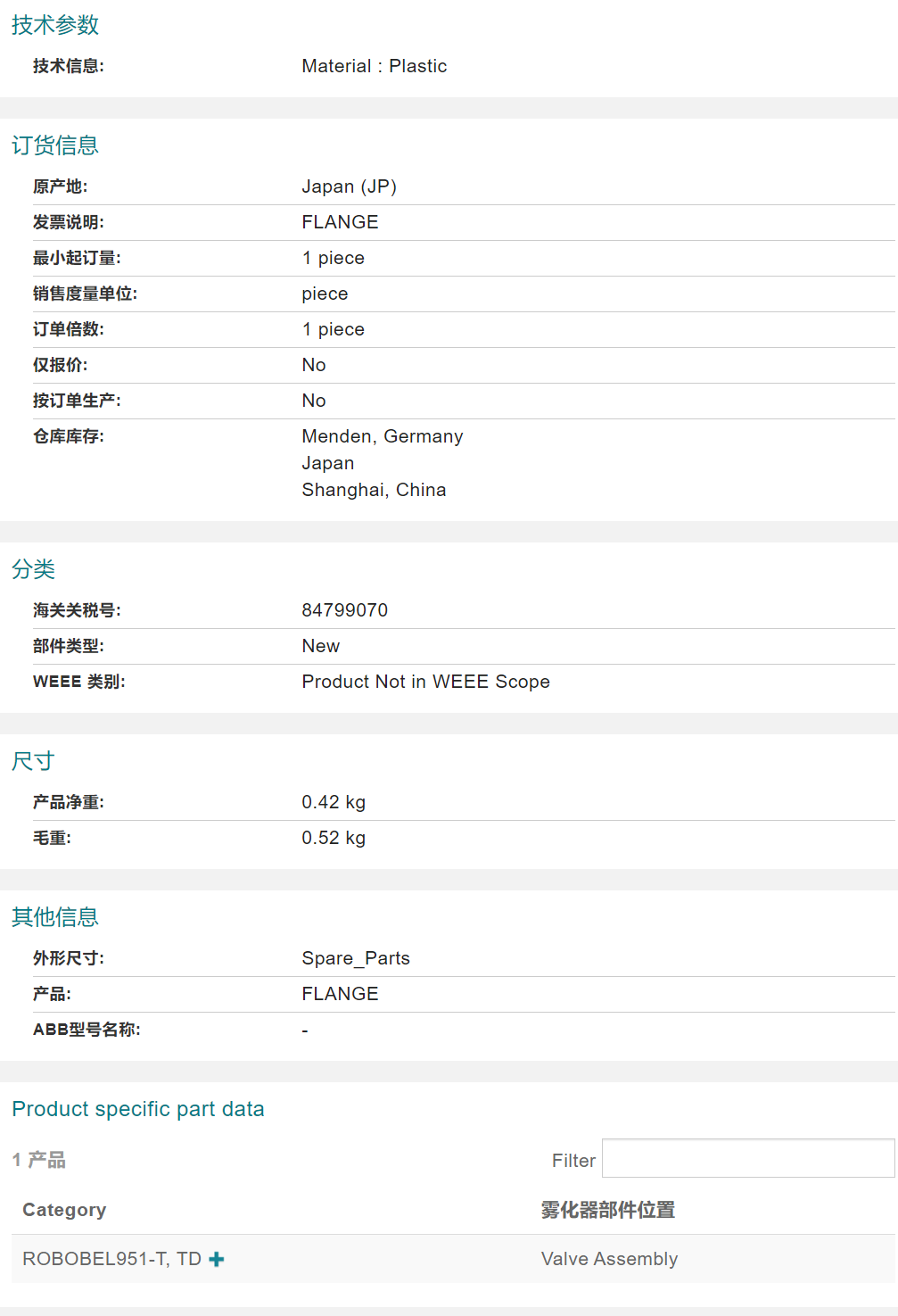Click the Spare_Parts value
This screenshot has width=898, height=1316.
(356, 958)
